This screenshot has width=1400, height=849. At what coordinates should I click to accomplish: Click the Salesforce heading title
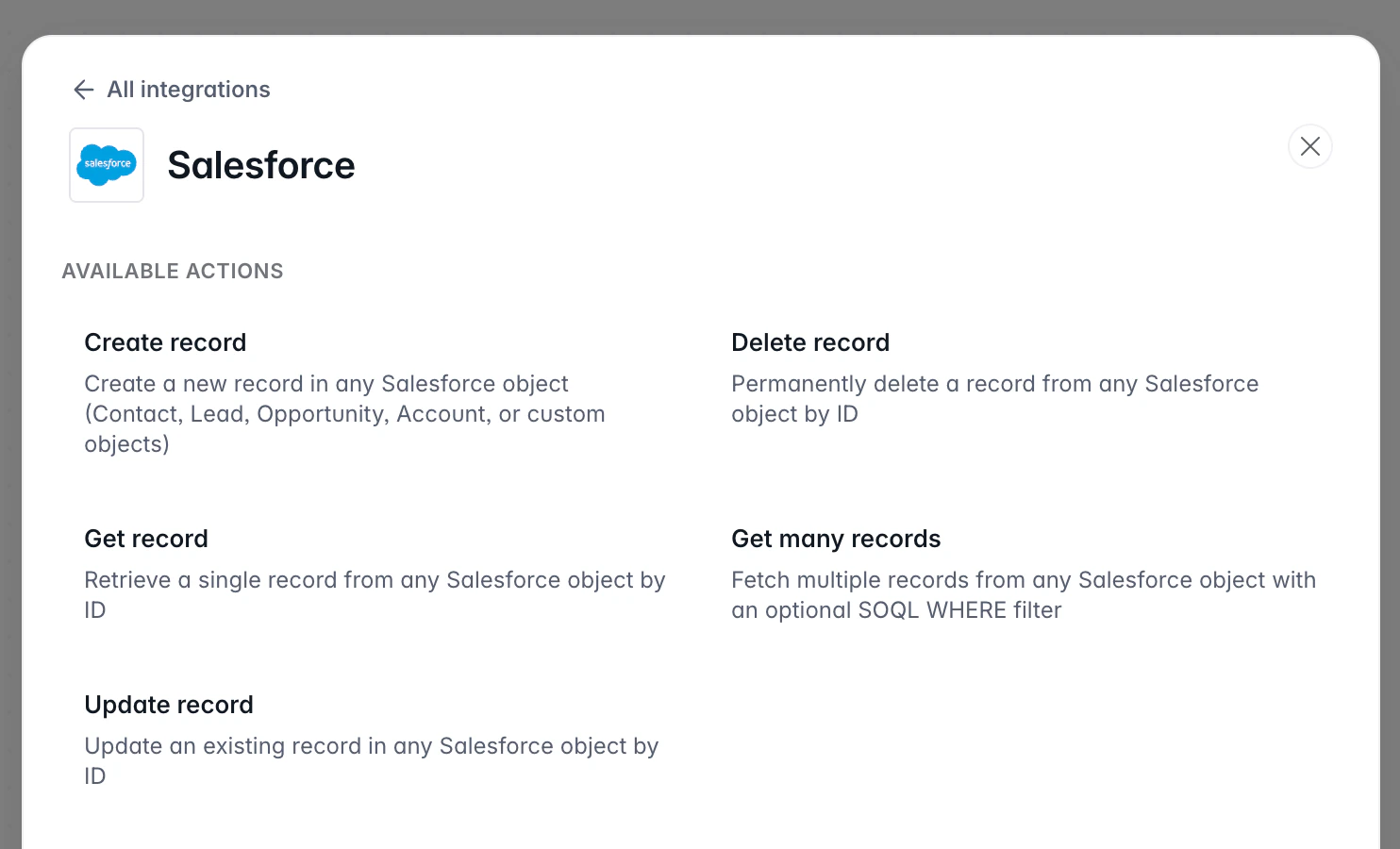261,165
